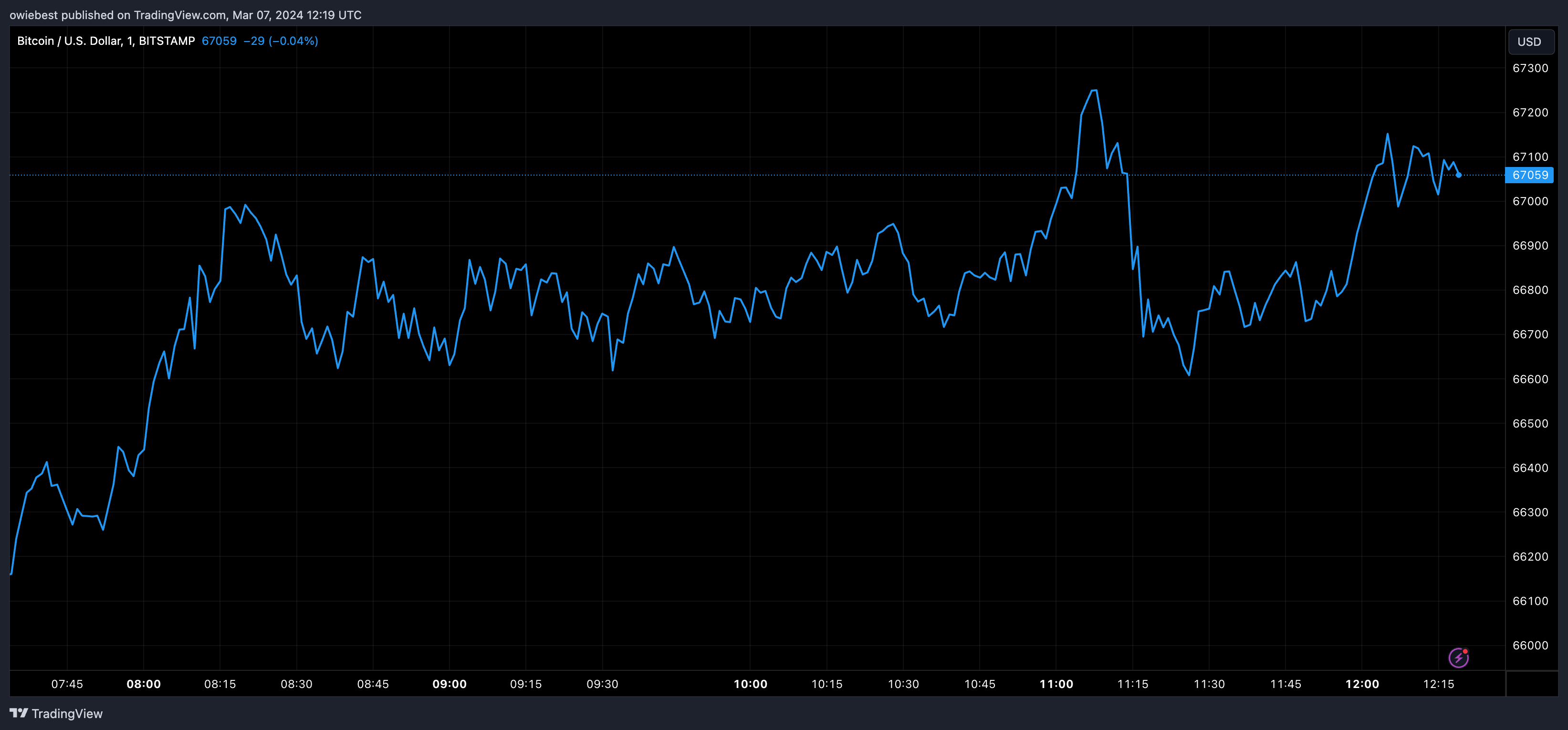The image size is (1568, 730).
Task: Click the 11:30 time axis label
Action: 1210,684
